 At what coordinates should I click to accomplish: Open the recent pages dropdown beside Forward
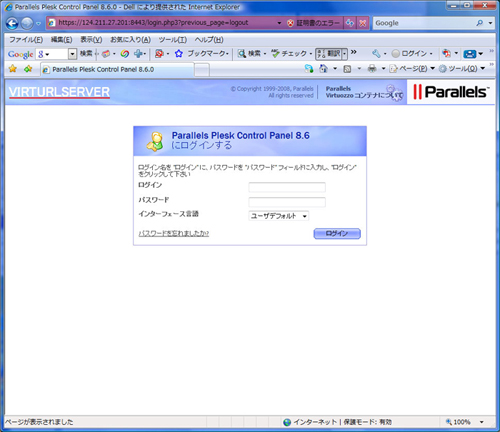(38, 24)
